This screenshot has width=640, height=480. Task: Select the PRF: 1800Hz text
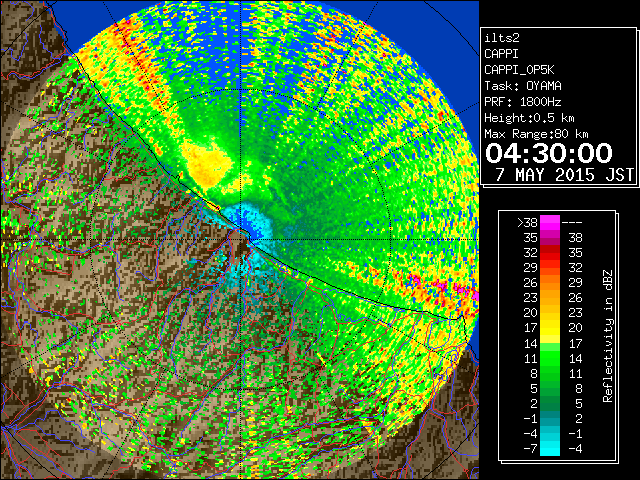pyautogui.click(x=523, y=102)
